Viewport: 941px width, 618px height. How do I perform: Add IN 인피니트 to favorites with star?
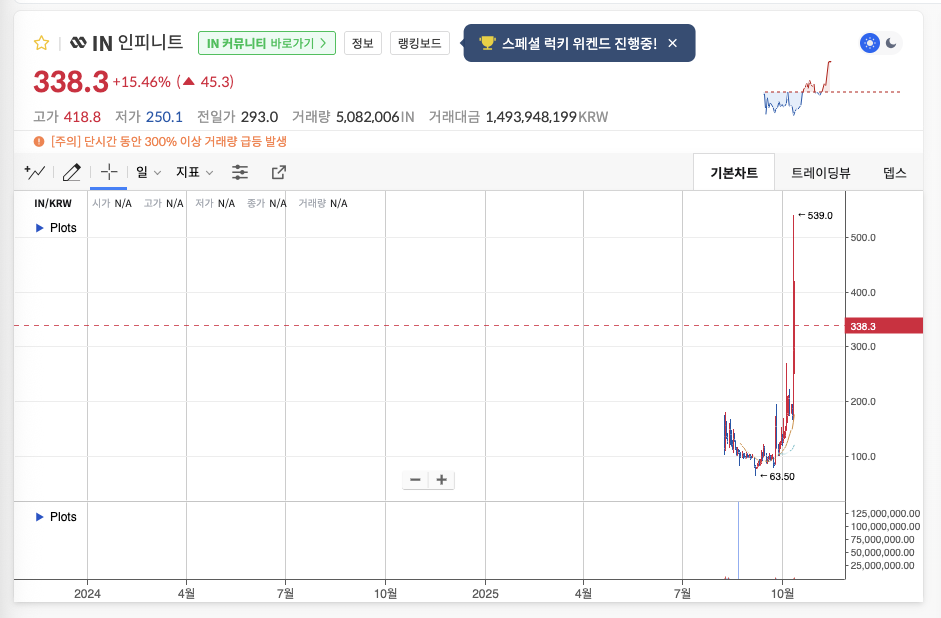point(41,43)
